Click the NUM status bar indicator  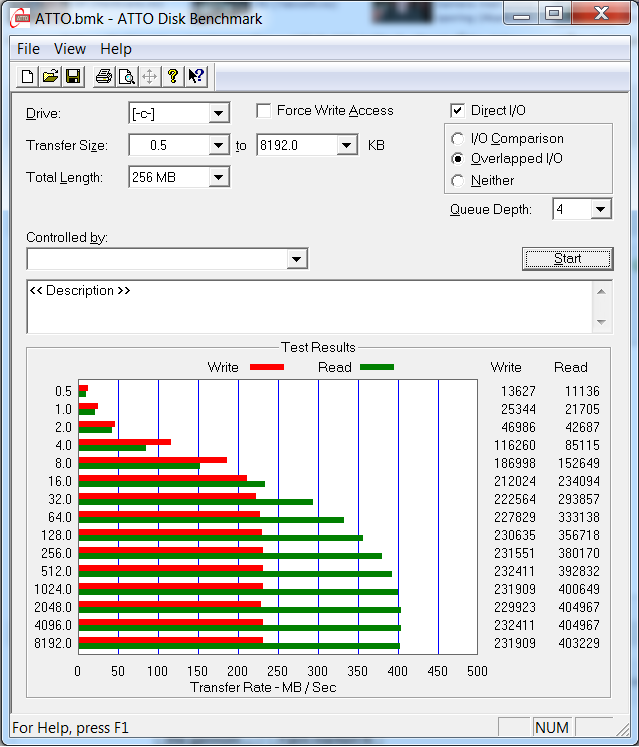[x=552, y=728]
